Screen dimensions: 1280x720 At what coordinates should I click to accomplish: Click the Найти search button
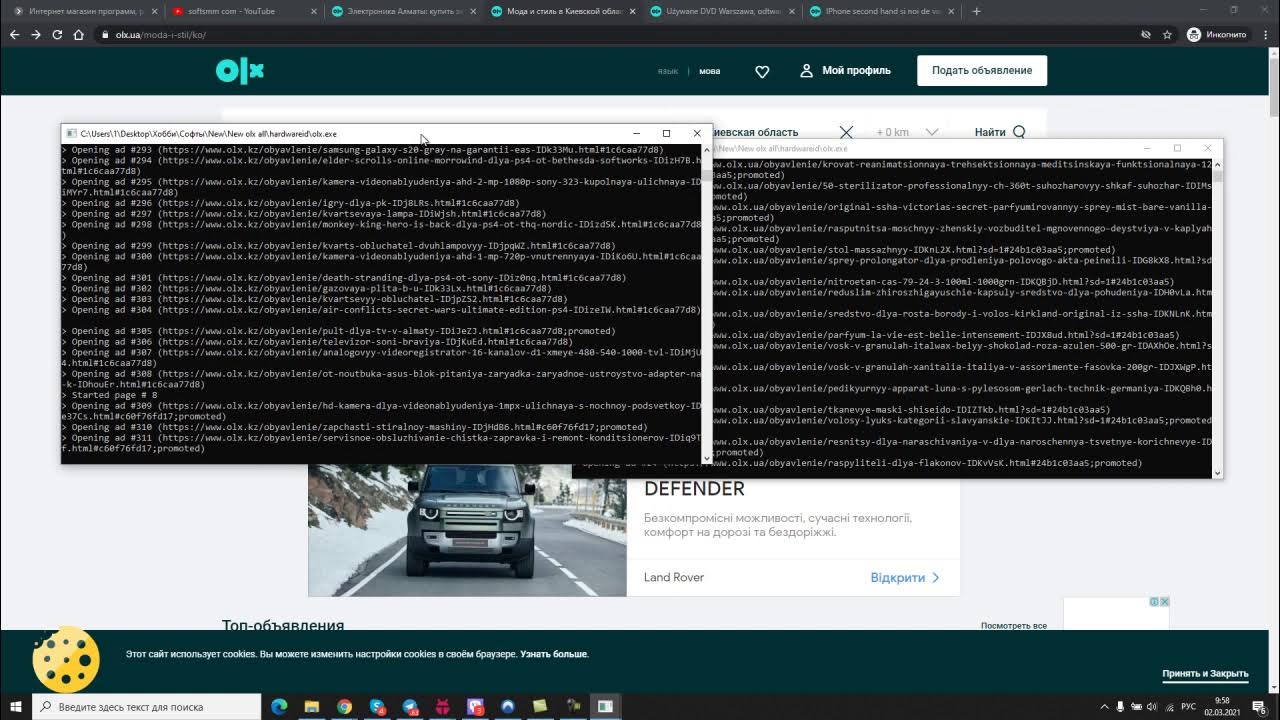[1000, 132]
